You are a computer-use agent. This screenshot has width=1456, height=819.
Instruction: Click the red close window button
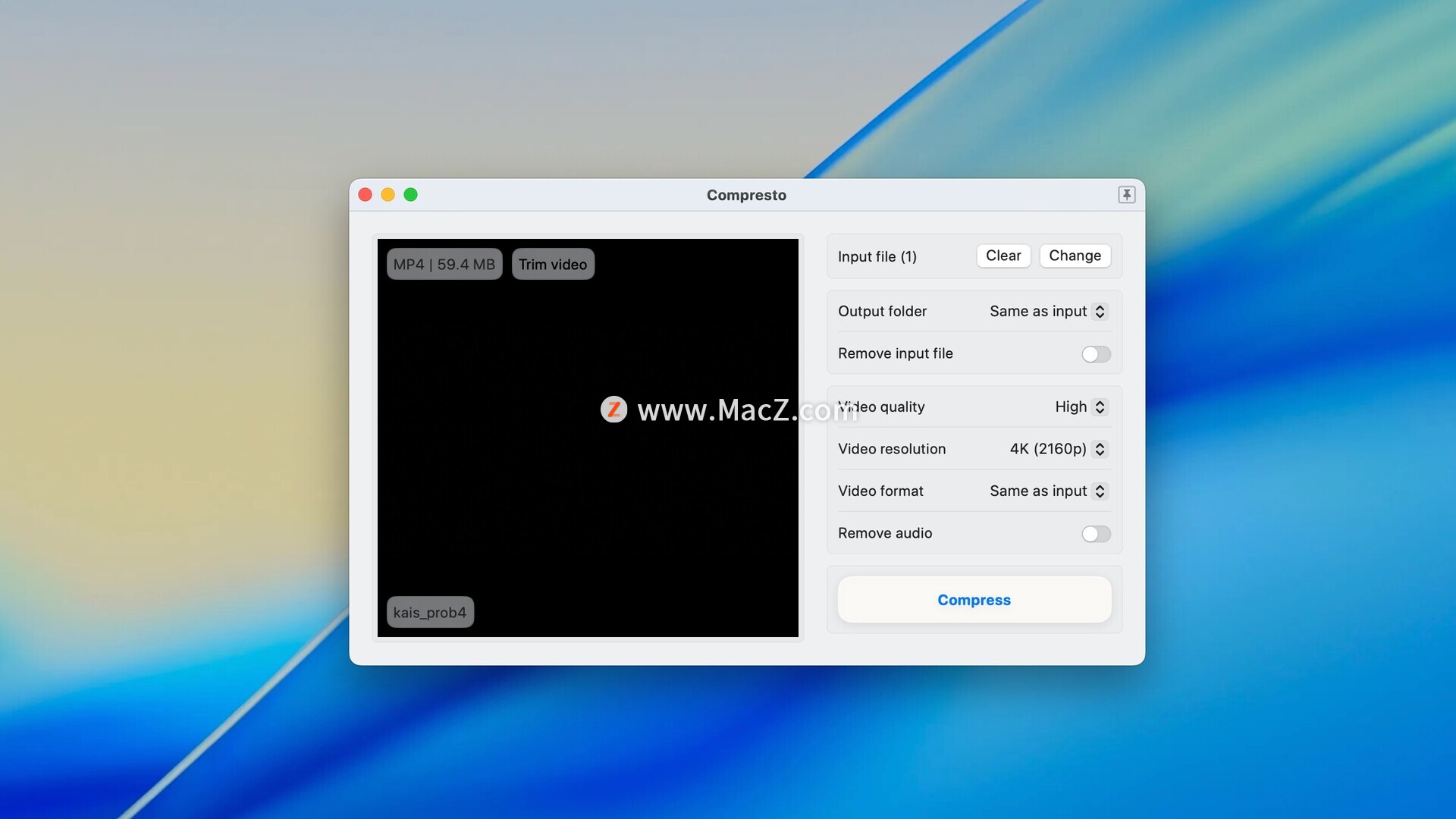[x=365, y=195]
